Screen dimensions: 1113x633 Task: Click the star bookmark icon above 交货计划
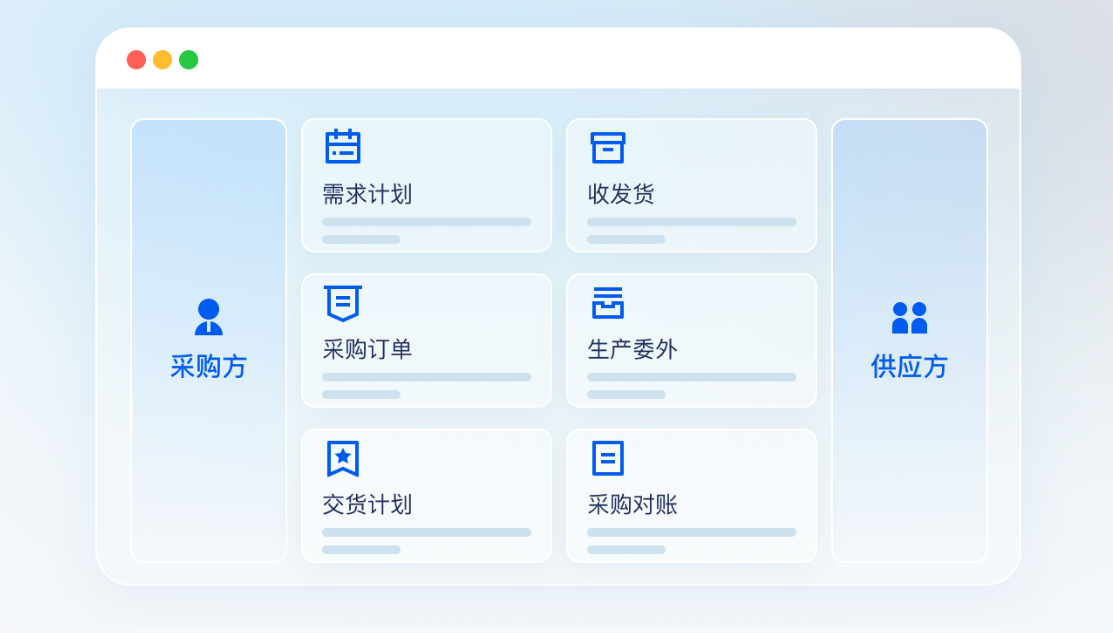click(x=343, y=458)
